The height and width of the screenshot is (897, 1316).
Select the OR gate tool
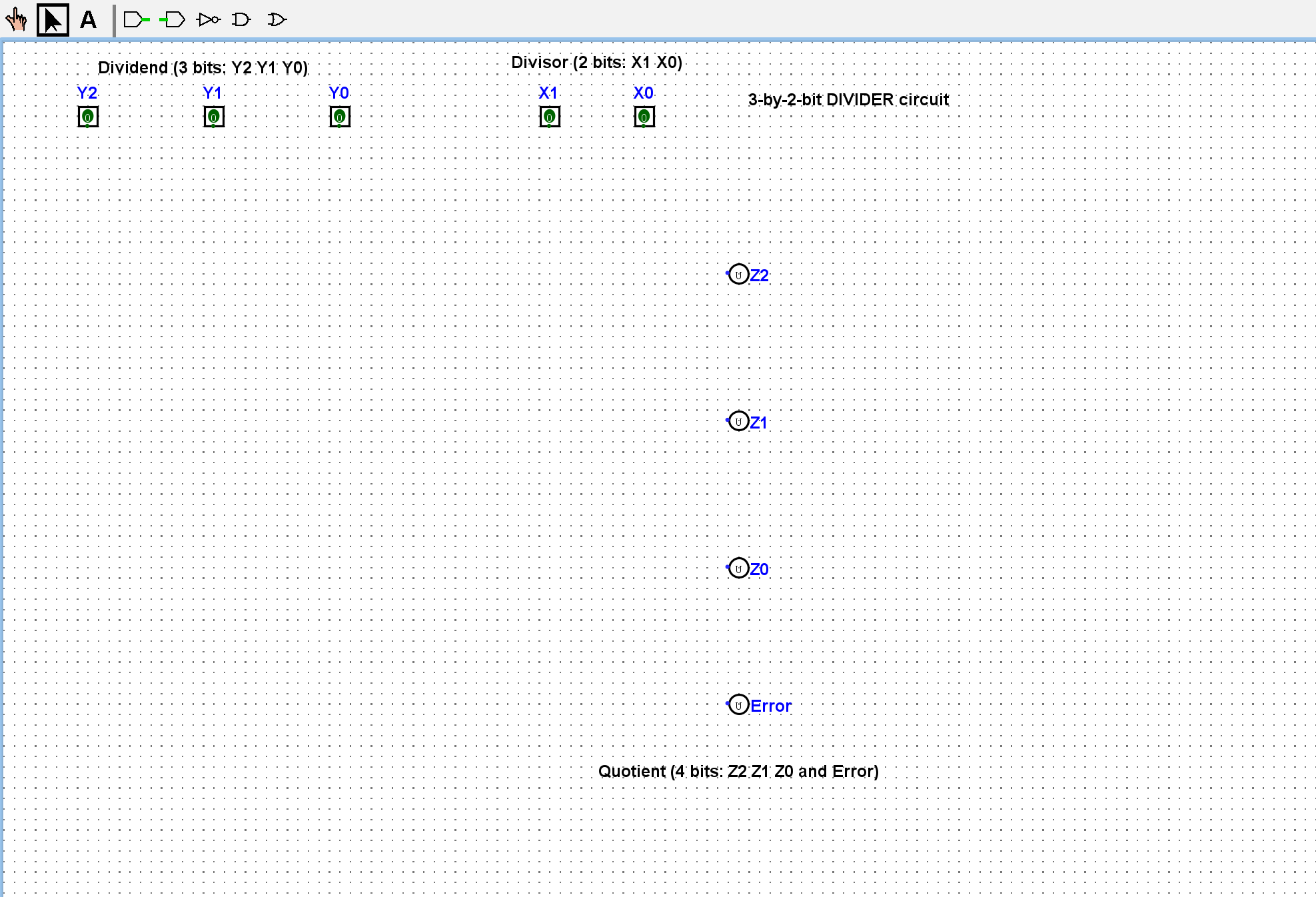[277, 20]
